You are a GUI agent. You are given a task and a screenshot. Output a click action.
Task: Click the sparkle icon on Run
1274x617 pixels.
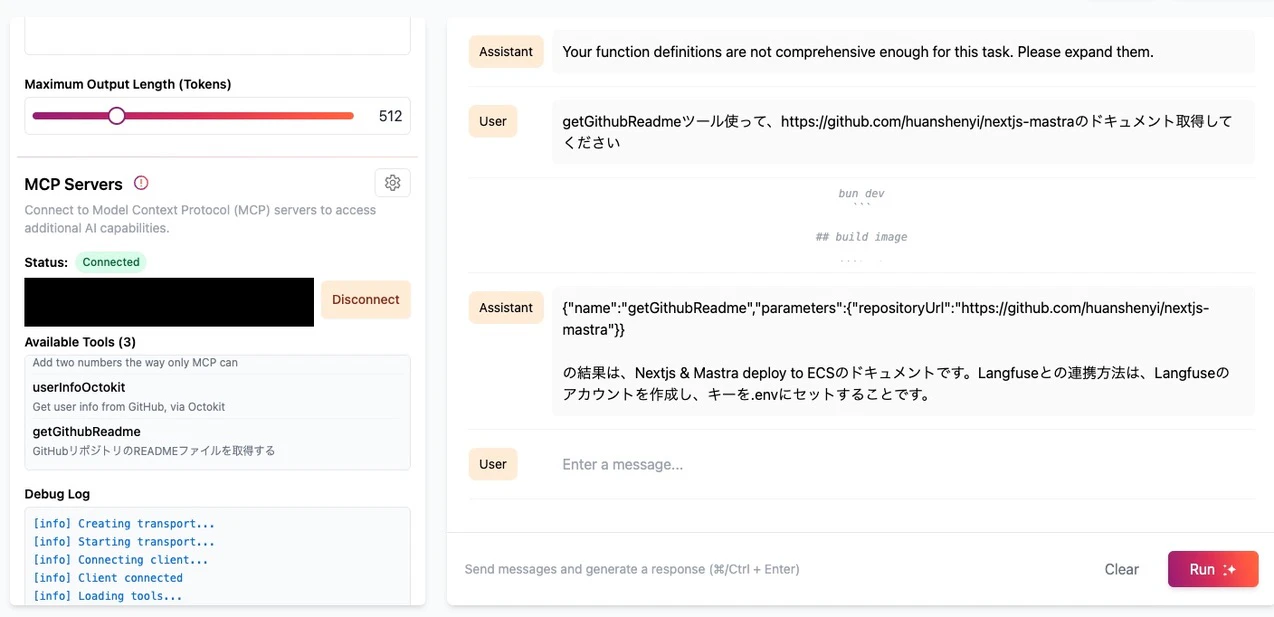1230,569
